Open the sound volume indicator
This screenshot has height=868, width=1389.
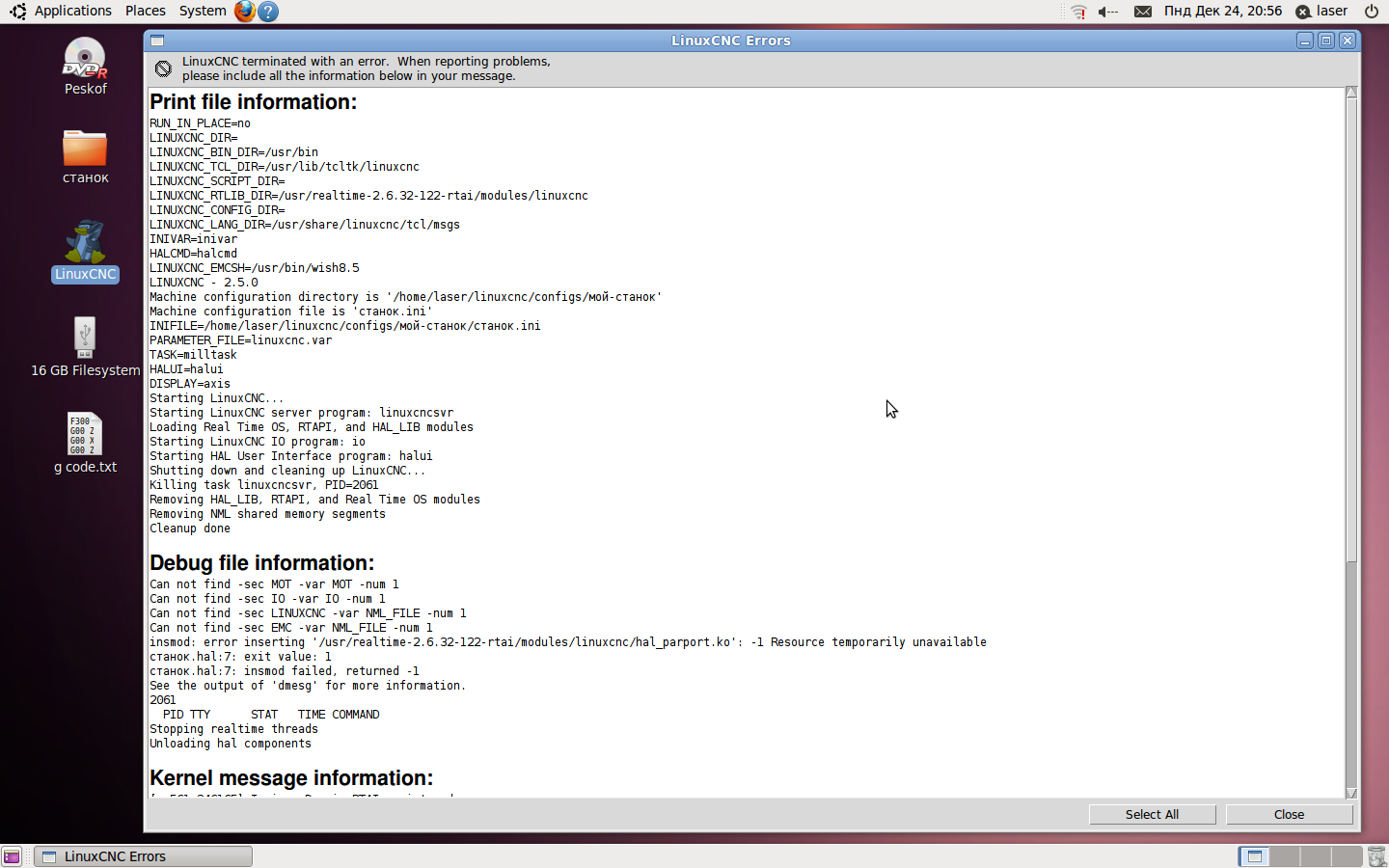[x=1107, y=12]
